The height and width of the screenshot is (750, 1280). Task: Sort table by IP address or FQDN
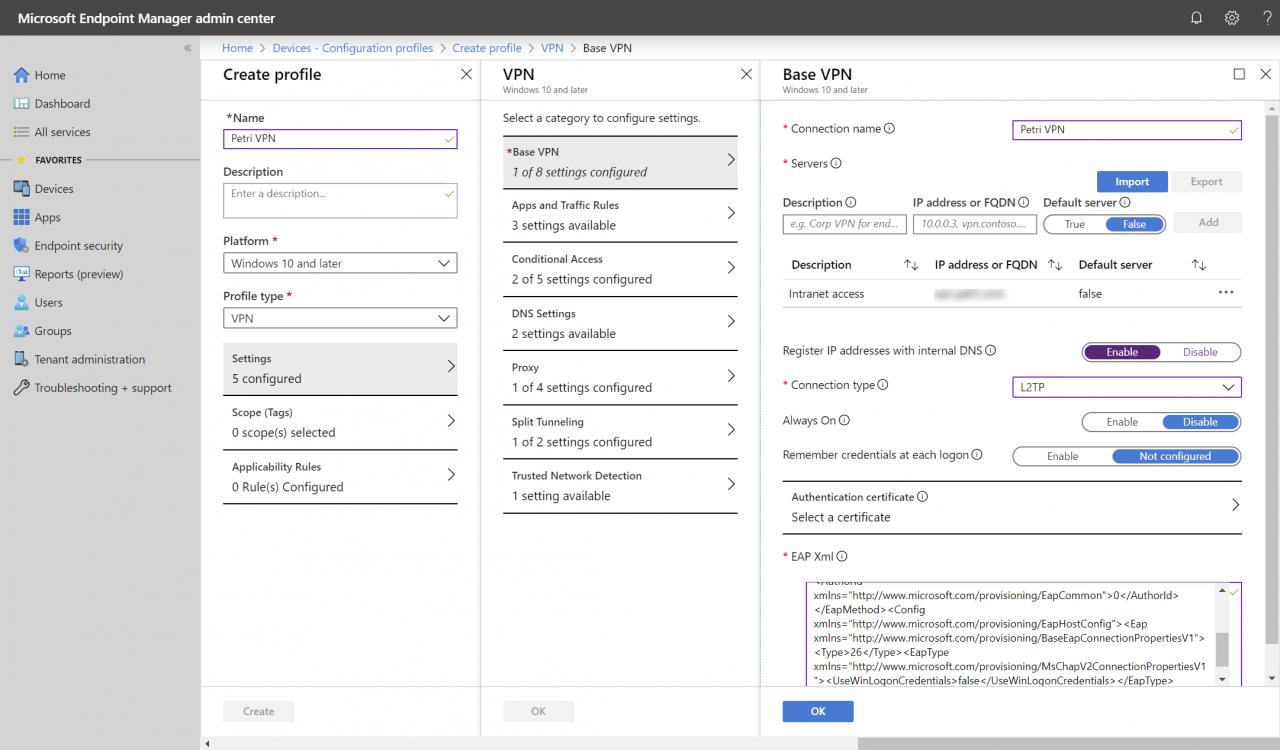tap(1055, 265)
